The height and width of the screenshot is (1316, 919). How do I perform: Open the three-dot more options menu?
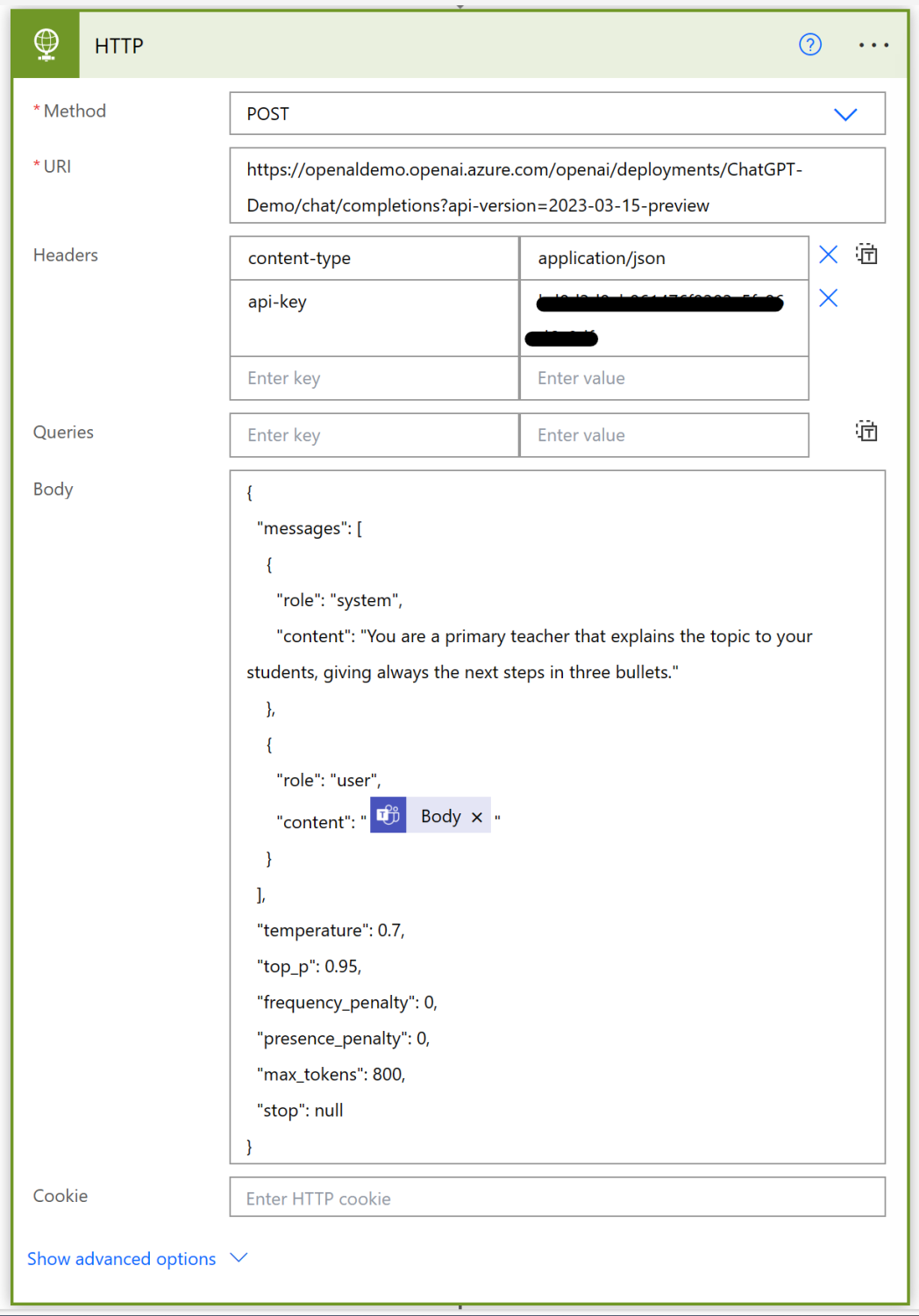(x=873, y=45)
